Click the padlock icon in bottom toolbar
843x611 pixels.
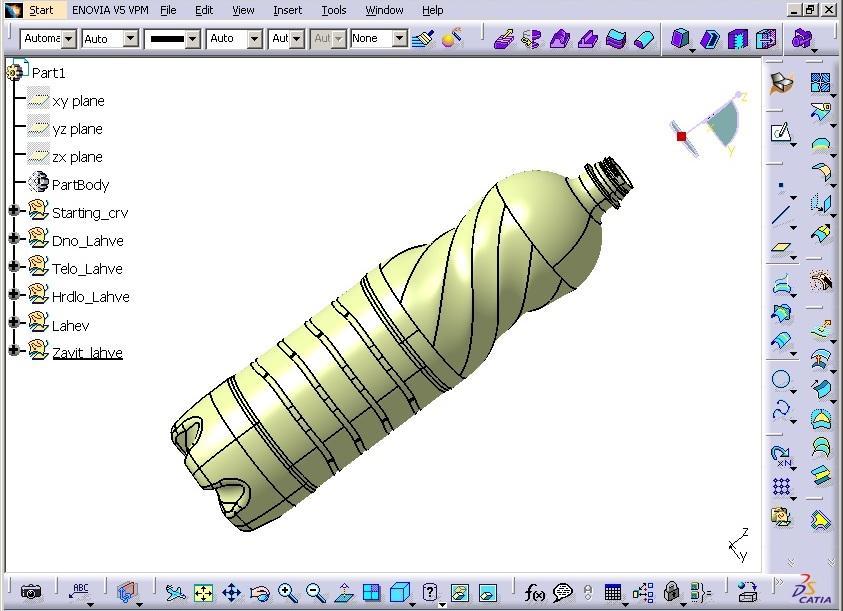pyautogui.click(x=671, y=592)
